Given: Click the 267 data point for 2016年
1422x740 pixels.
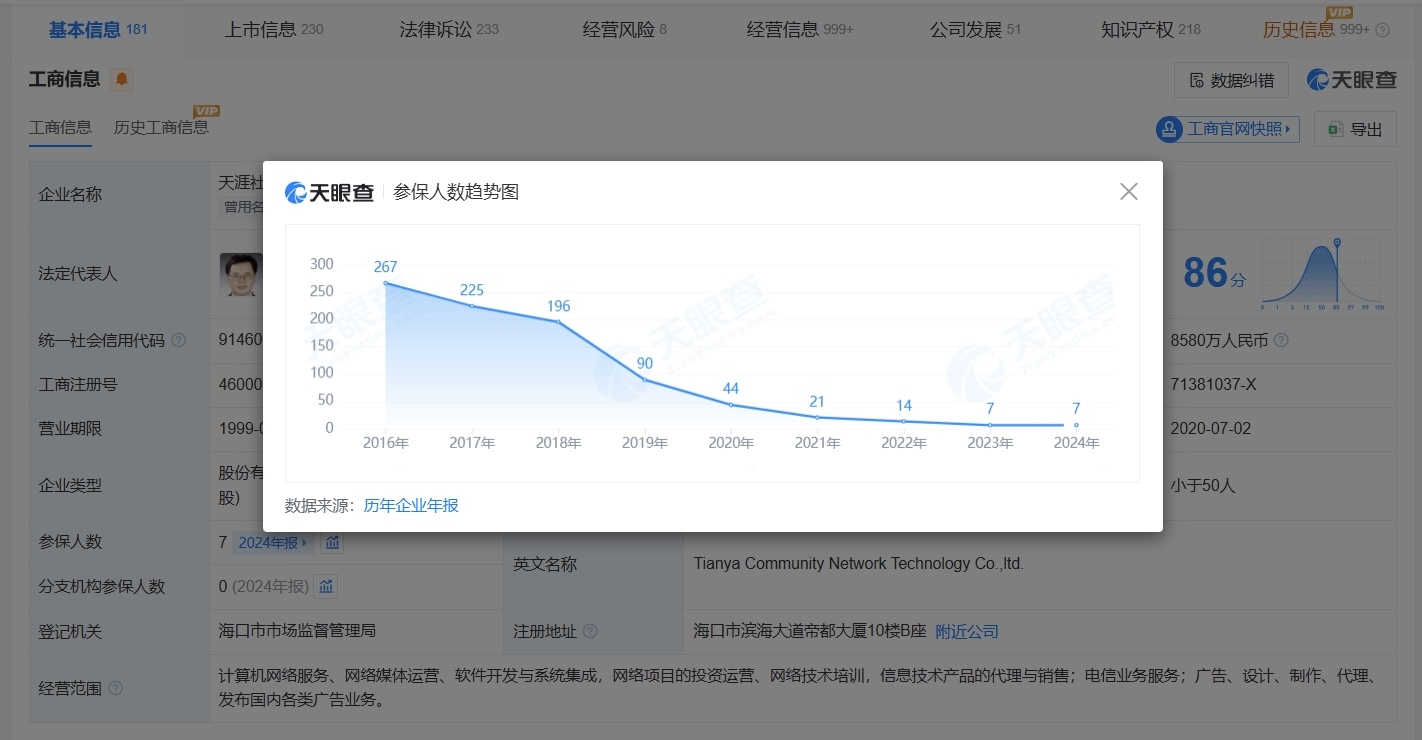Looking at the screenshot, I should click(386, 283).
